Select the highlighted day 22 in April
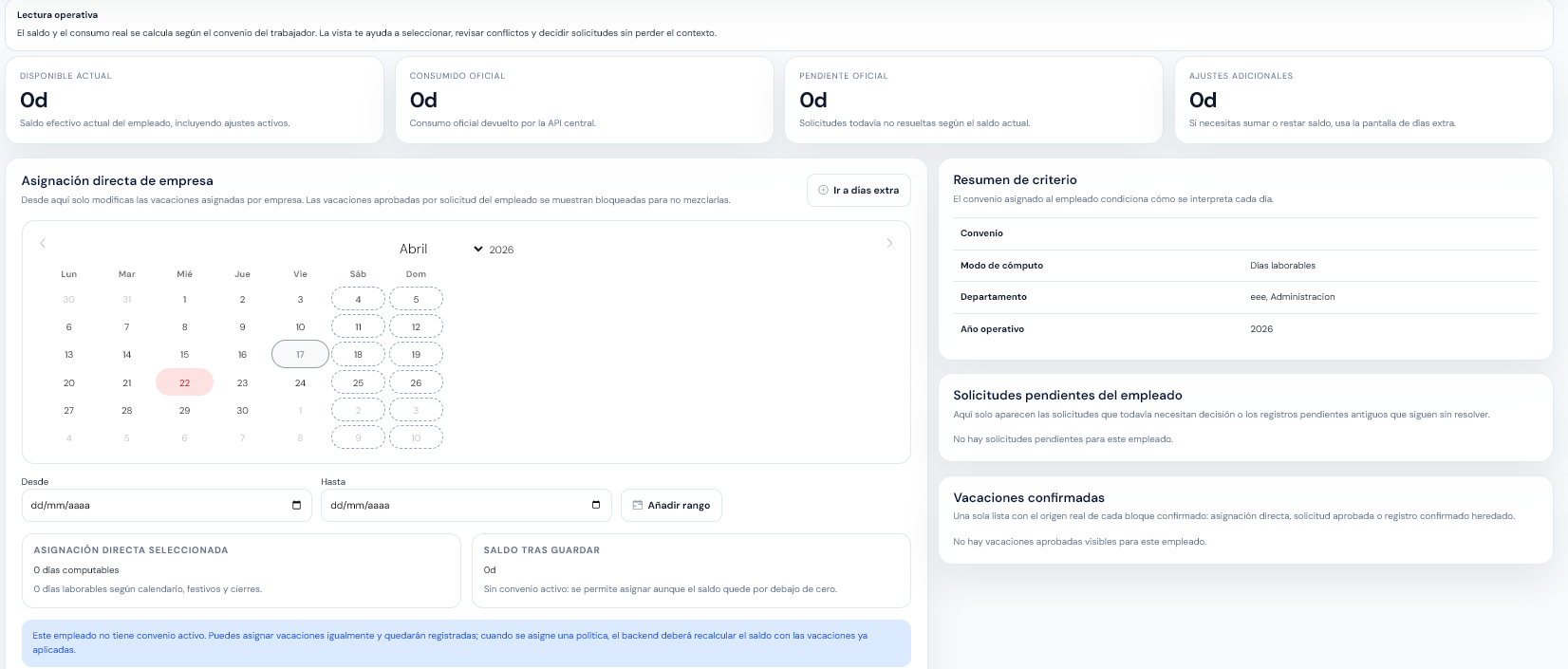Screen dimensions: 1568x669 pyautogui.click(x=184, y=383)
